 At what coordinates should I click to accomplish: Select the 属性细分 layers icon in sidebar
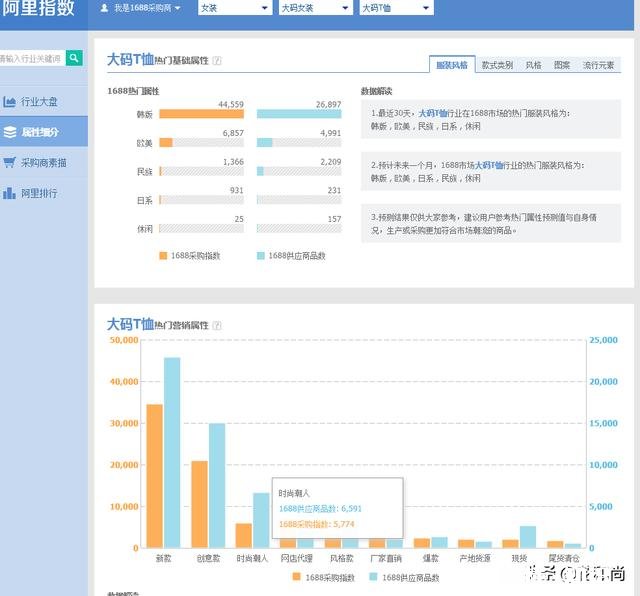pyautogui.click(x=10, y=132)
